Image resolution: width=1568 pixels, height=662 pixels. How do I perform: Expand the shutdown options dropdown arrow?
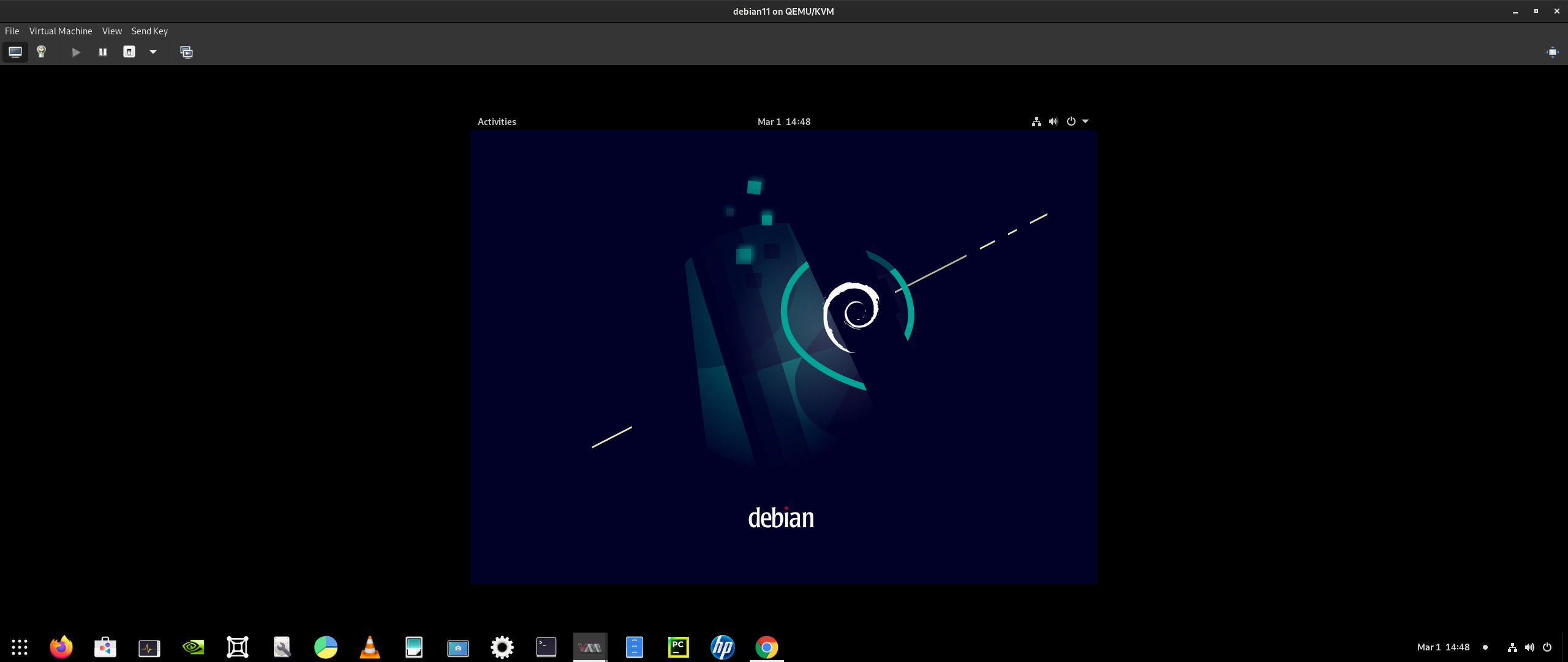[x=153, y=52]
